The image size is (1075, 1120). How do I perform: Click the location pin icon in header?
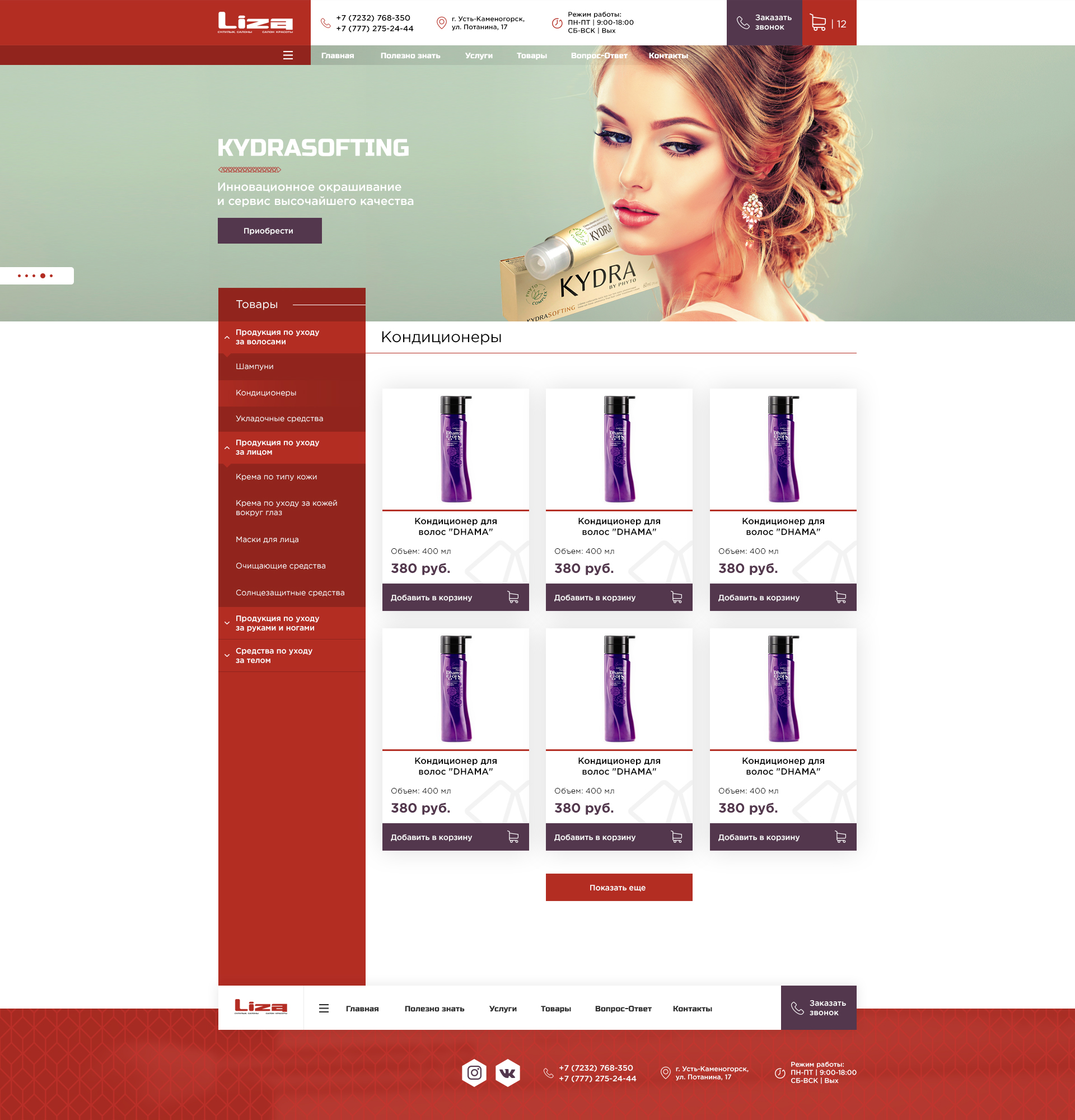(x=442, y=23)
